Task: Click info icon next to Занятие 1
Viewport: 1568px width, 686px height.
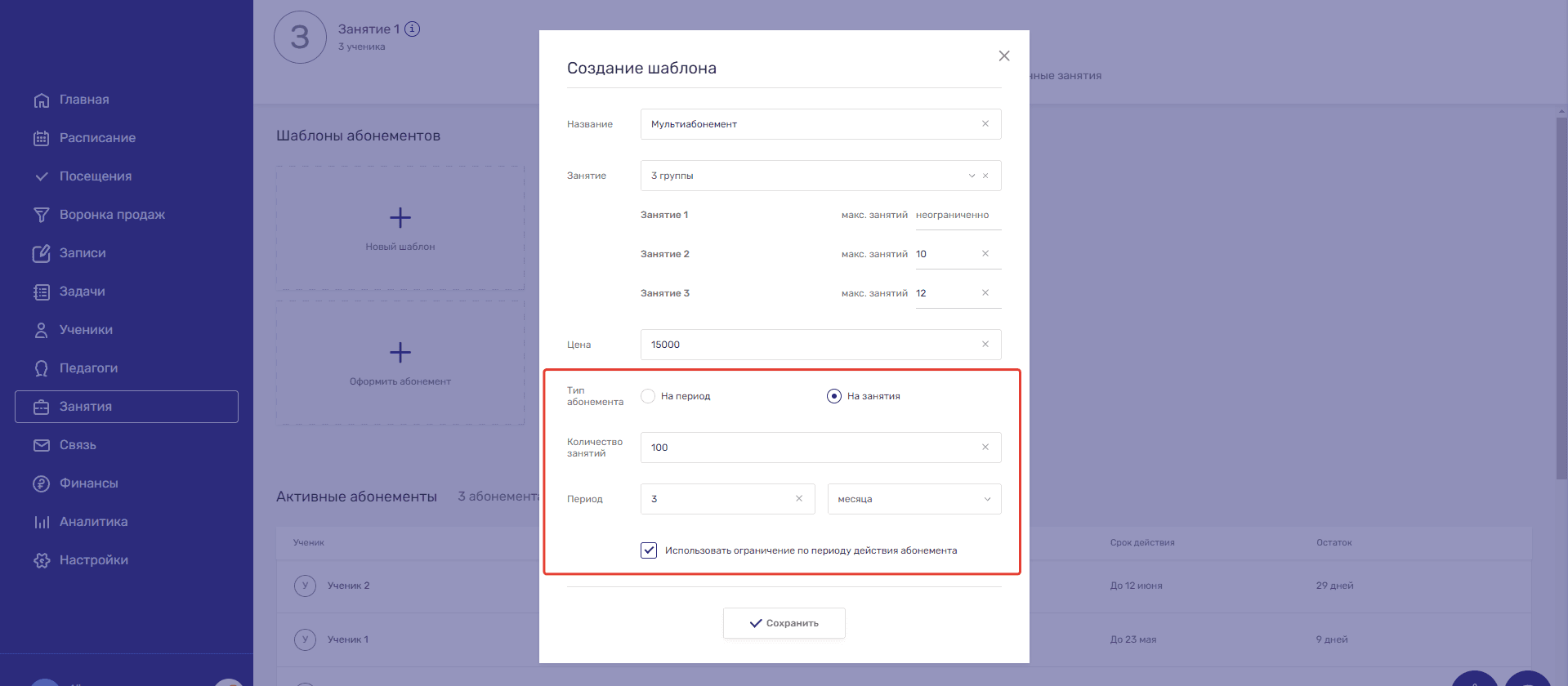Action: [x=413, y=29]
